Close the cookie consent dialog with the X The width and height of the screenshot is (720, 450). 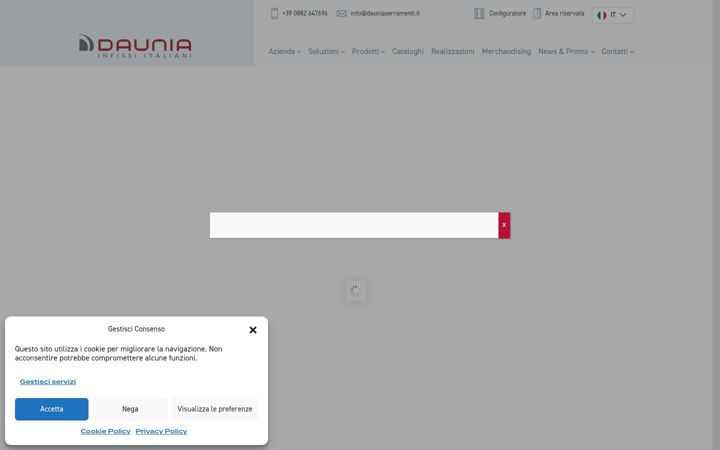253,330
